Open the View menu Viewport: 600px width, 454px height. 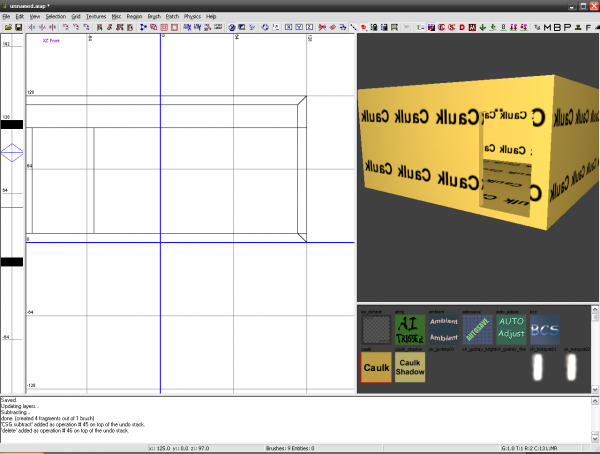[34, 16]
